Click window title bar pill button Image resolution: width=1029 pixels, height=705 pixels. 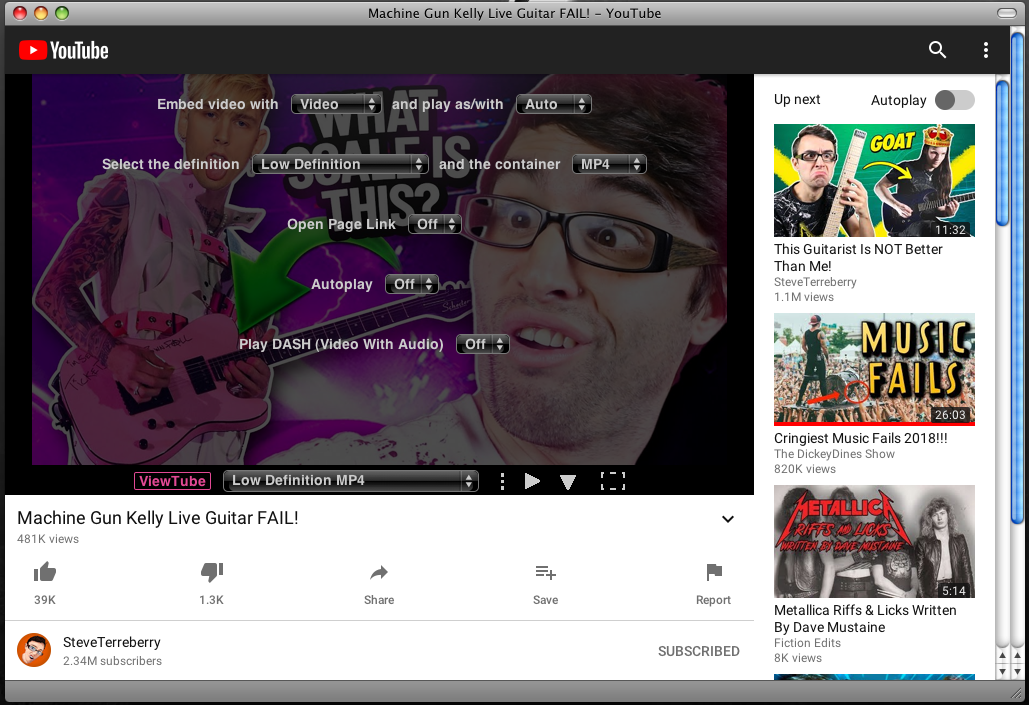pyautogui.click(x=1006, y=13)
